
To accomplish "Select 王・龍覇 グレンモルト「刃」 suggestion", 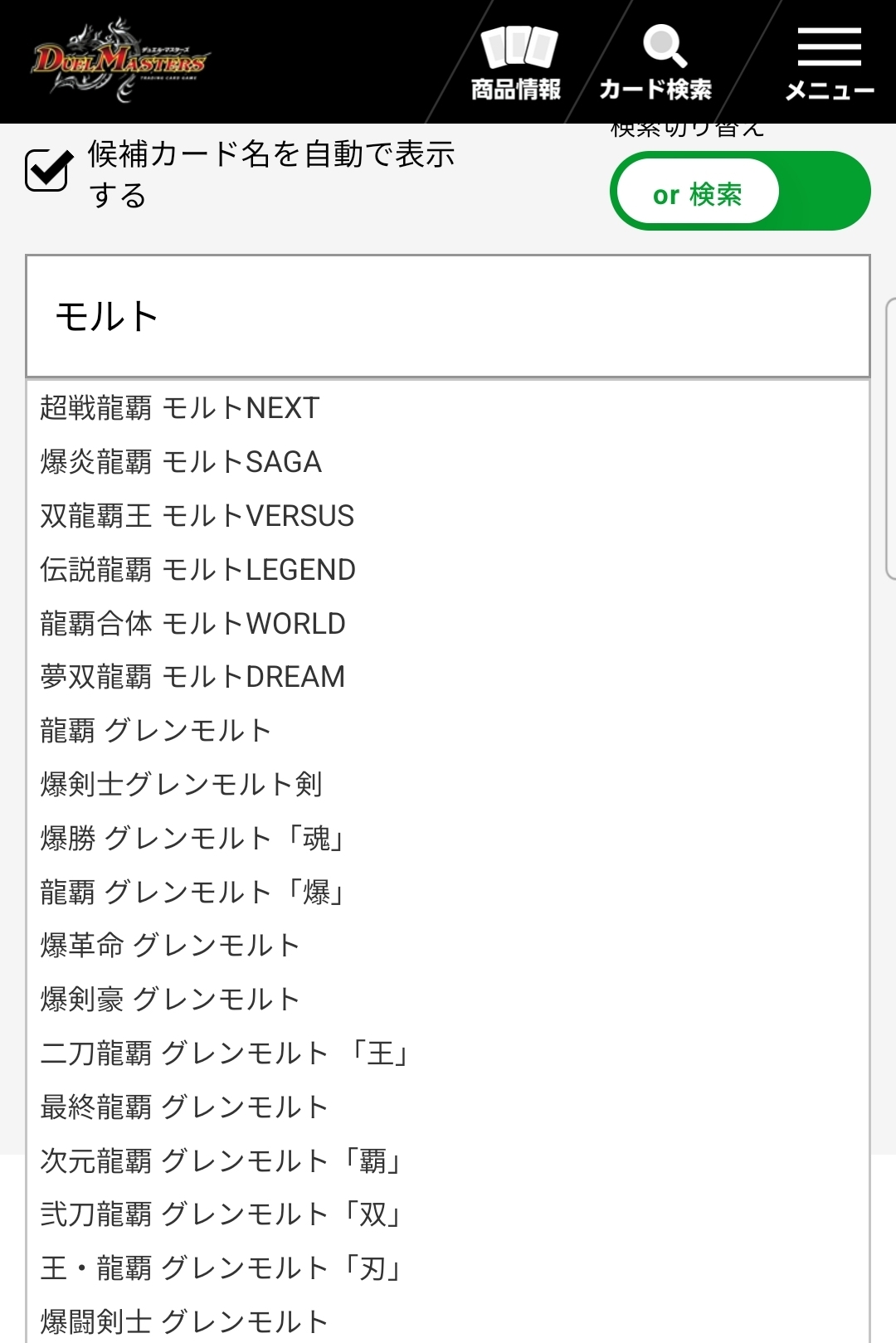I will 222,1268.
